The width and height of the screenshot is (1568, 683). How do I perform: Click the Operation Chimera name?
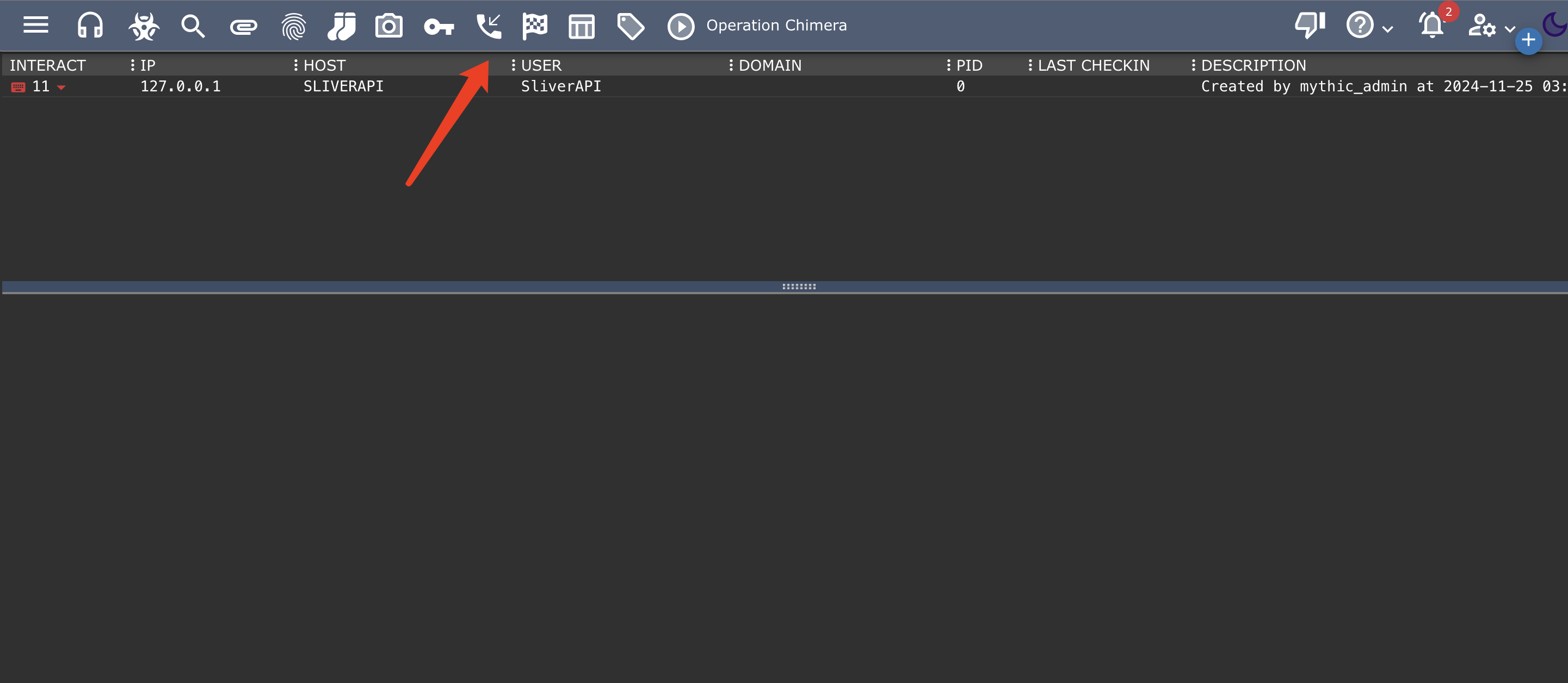click(x=776, y=26)
